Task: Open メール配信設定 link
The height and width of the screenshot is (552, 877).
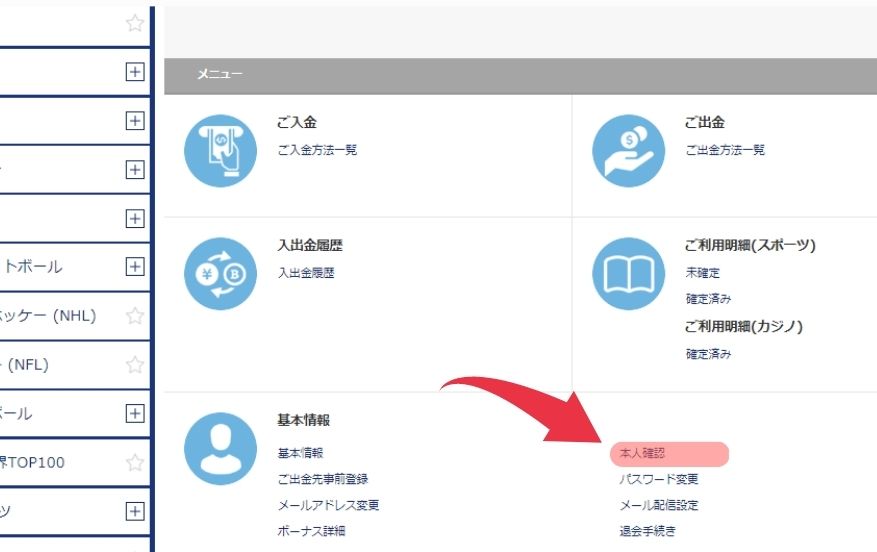Action: [659, 505]
